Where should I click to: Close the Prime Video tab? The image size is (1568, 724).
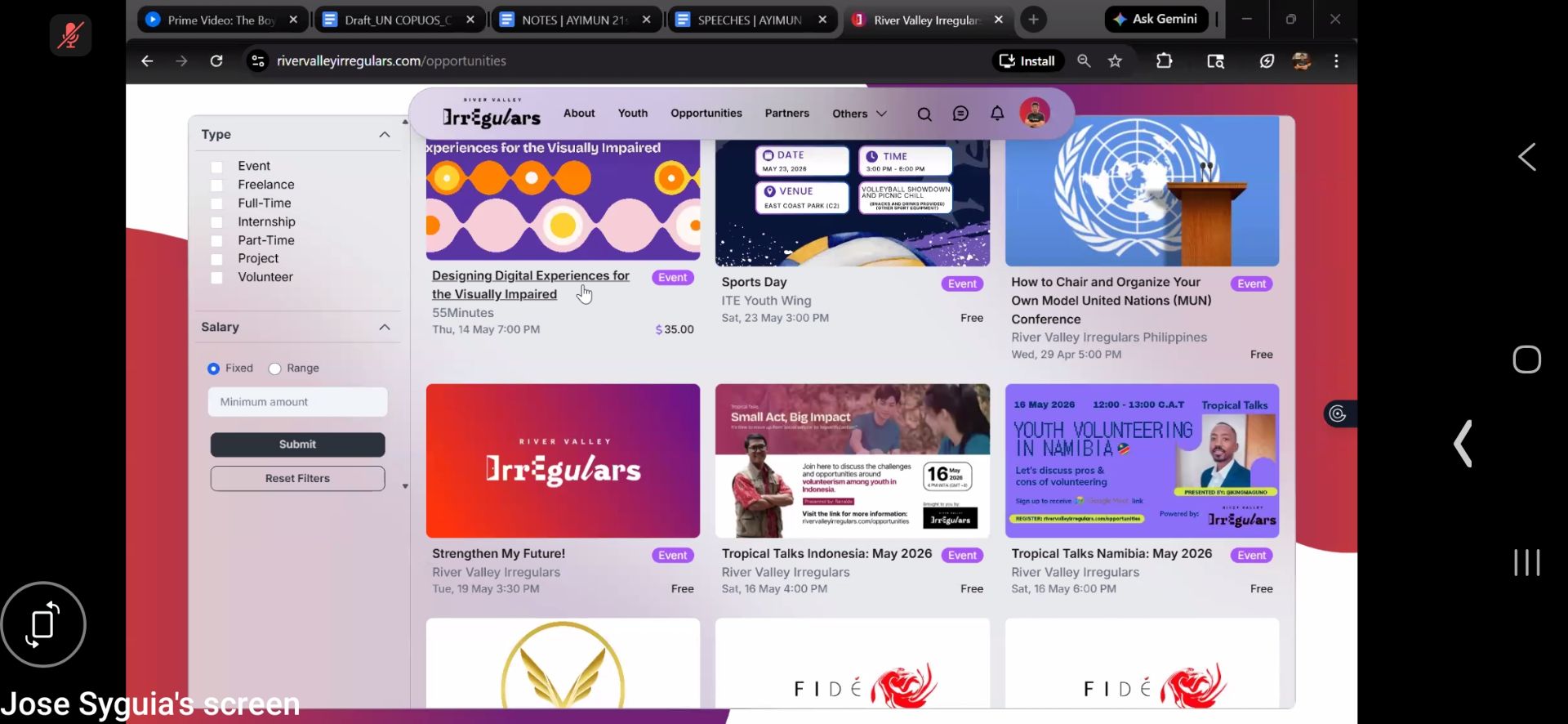(x=293, y=20)
